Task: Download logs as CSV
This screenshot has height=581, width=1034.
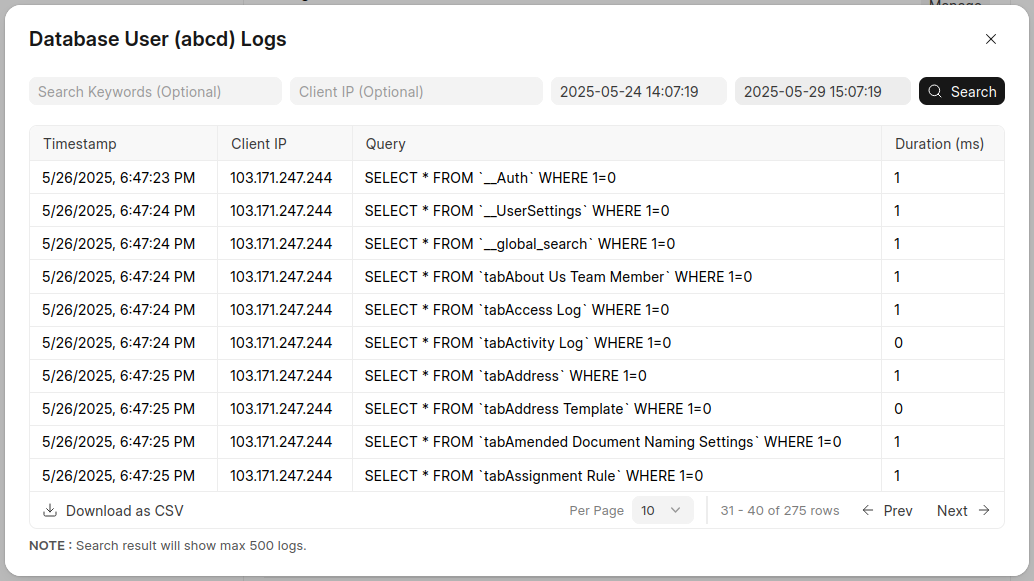Action: pyautogui.click(x=114, y=511)
